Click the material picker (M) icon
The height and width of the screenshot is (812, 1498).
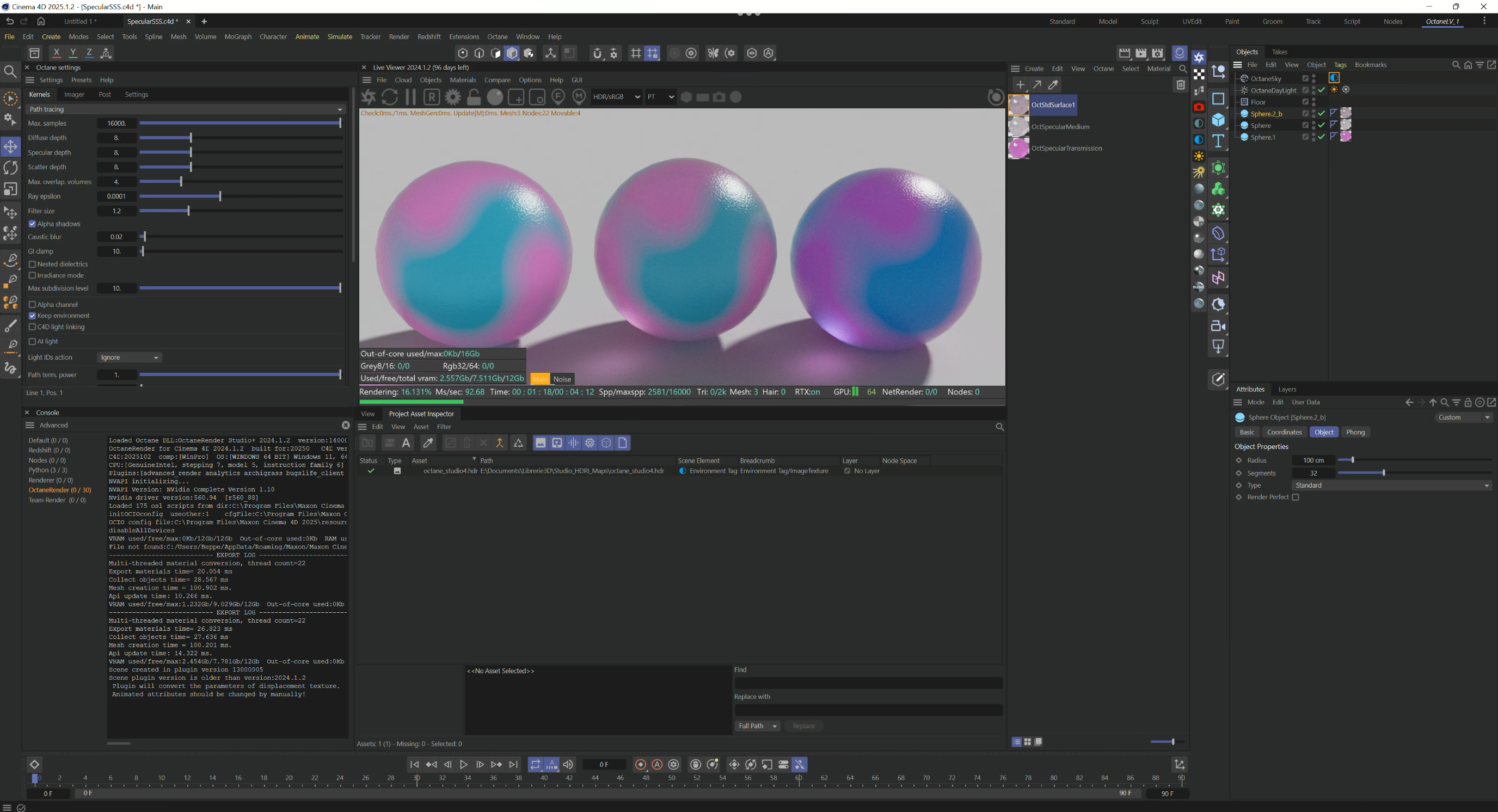[x=579, y=97]
